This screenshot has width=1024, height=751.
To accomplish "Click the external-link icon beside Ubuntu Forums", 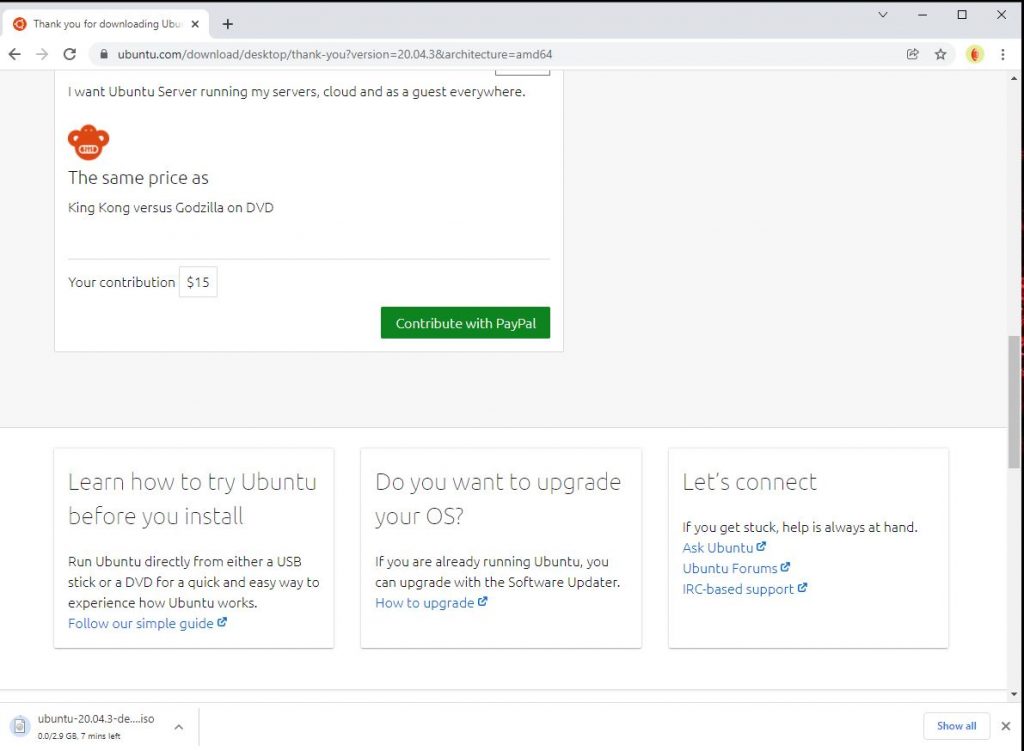I will (x=785, y=567).
